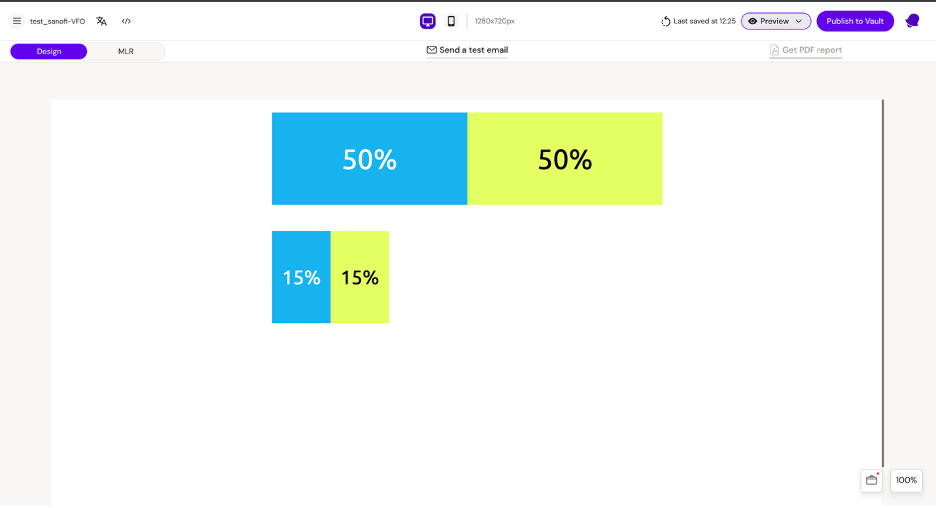Screen dimensions: 936x508
Task: Open the code view icon
Action: (x=126, y=21)
